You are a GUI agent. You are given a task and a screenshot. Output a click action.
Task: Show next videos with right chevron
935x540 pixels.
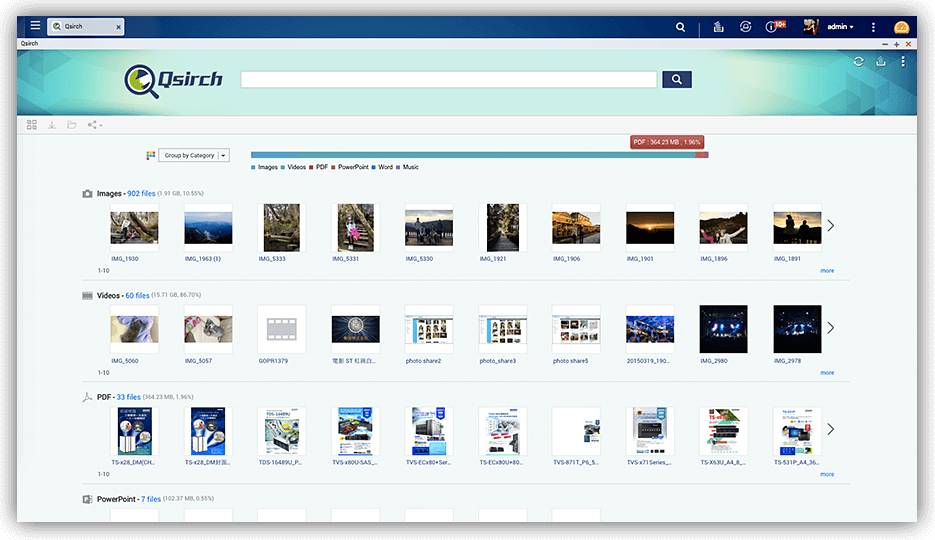point(830,328)
